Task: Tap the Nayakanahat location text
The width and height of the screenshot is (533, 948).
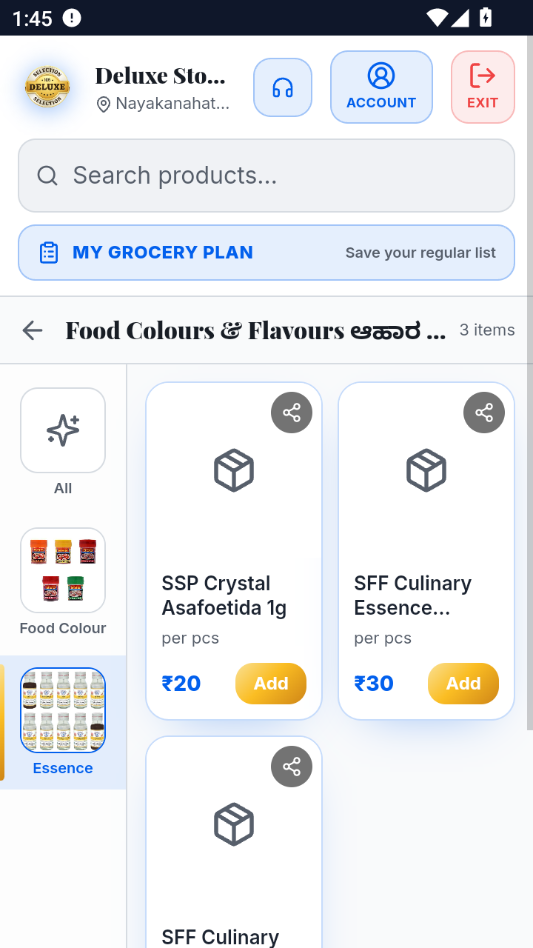Action: tap(172, 104)
